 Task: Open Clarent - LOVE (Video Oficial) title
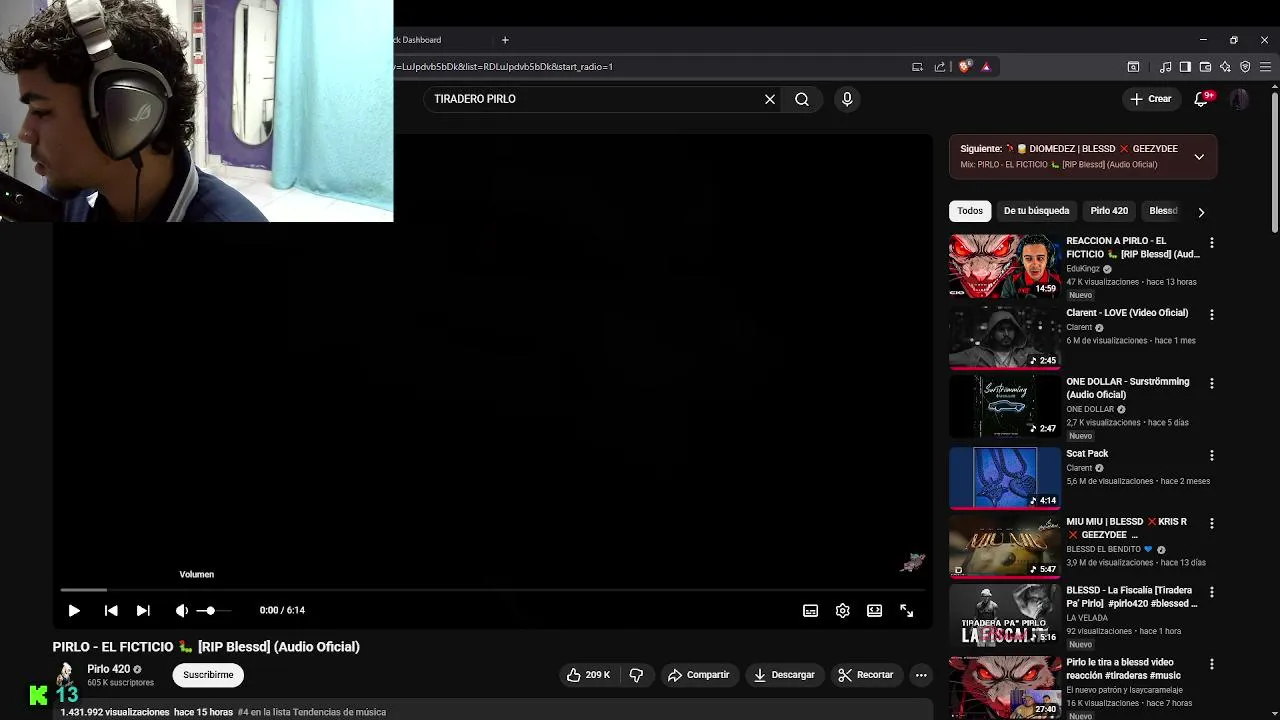click(x=1127, y=313)
